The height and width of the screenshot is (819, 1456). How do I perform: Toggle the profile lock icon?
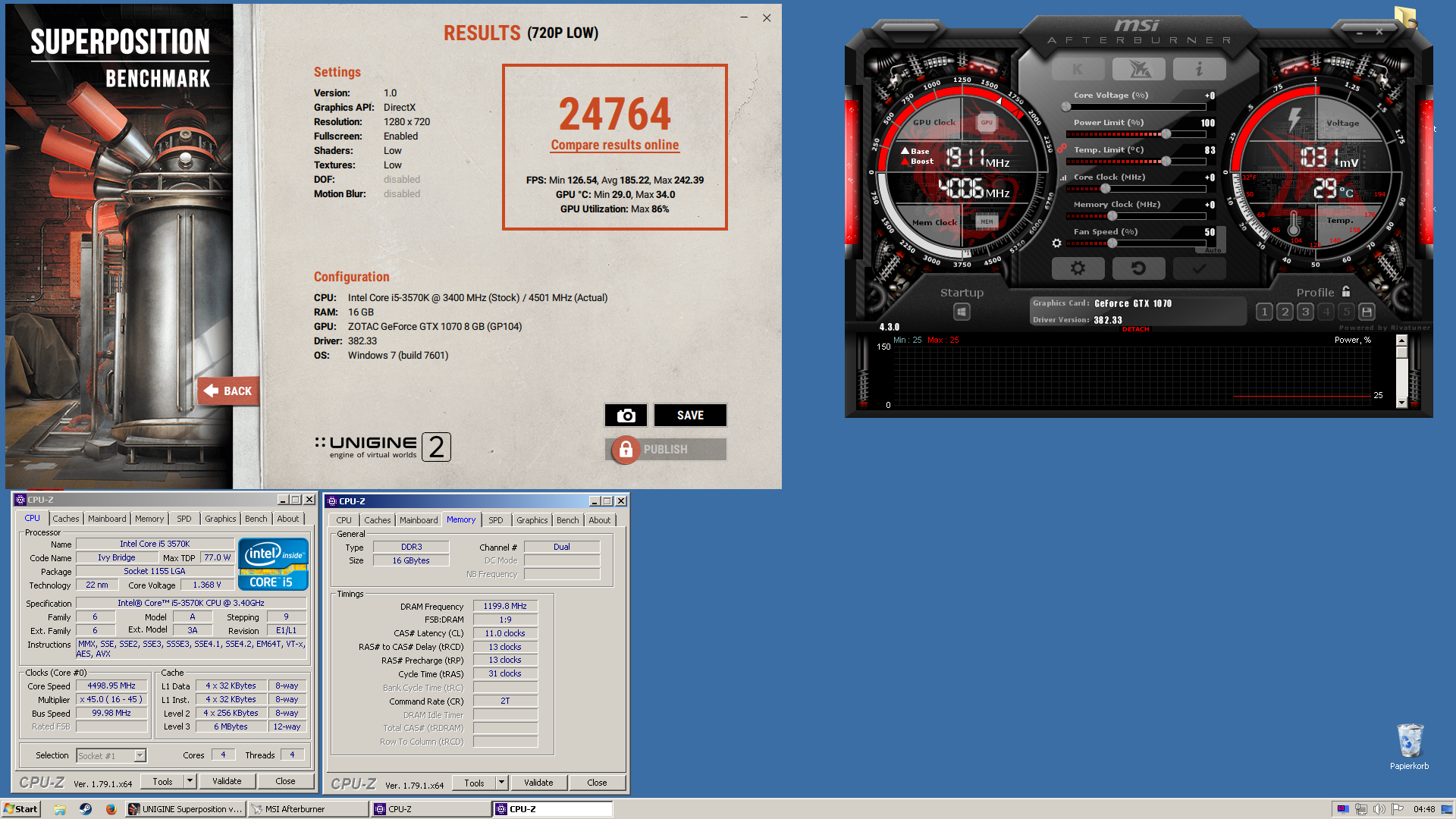tap(1346, 292)
